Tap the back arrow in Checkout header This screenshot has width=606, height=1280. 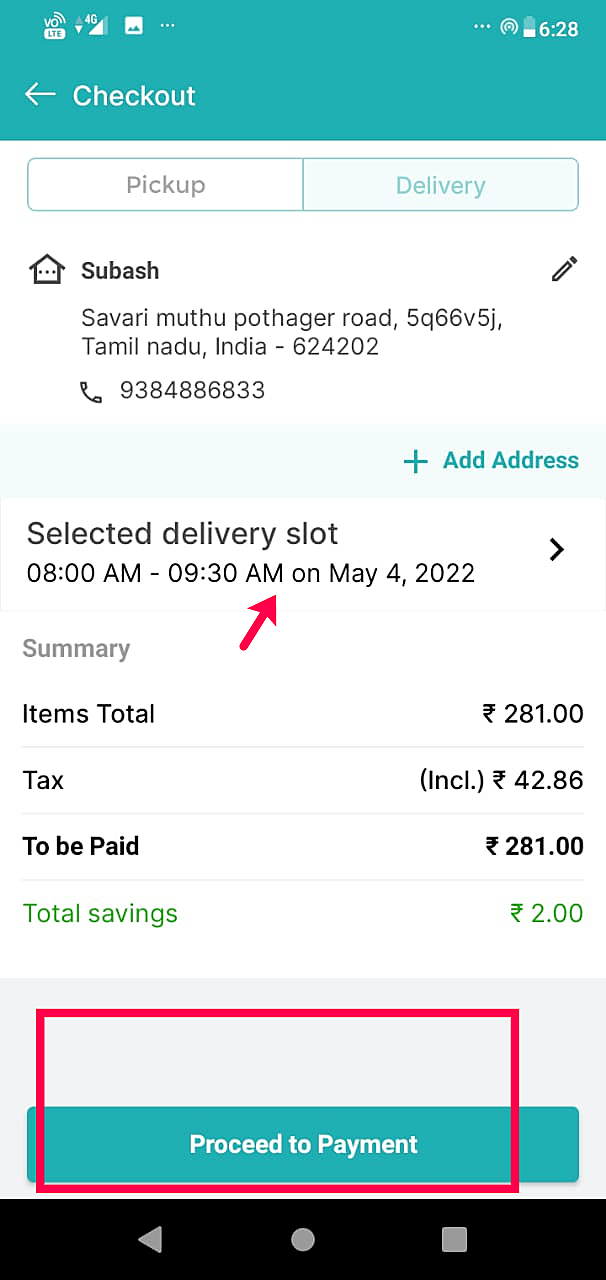pyautogui.click(x=40, y=95)
